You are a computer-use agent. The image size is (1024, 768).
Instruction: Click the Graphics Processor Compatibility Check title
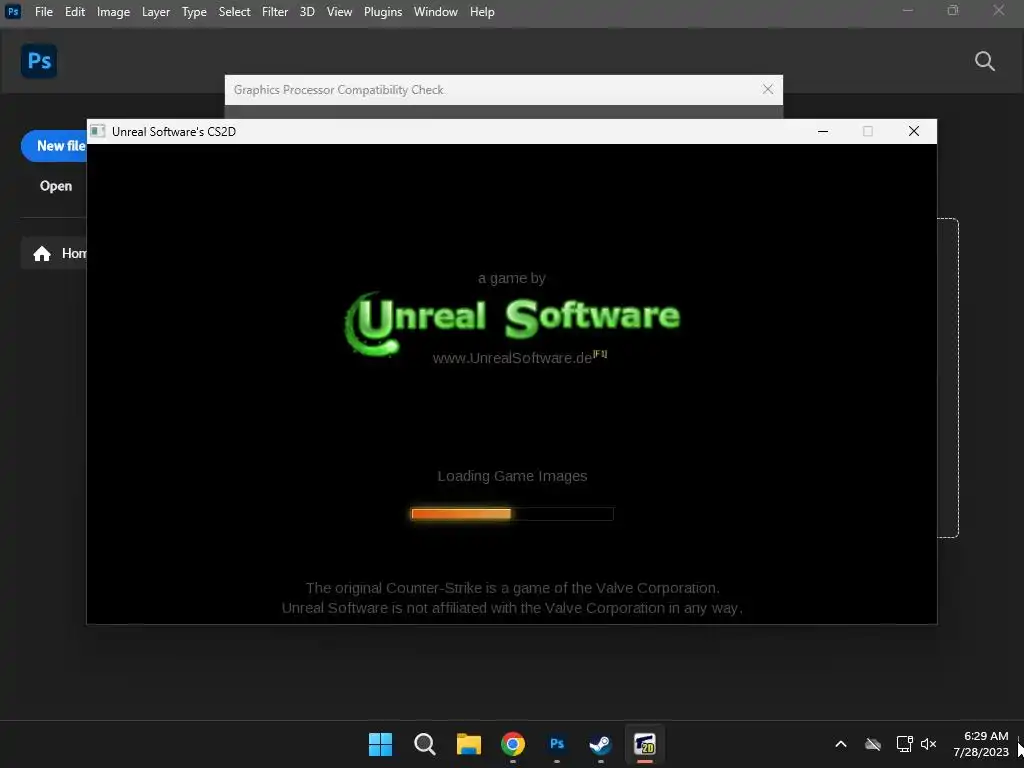338,90
